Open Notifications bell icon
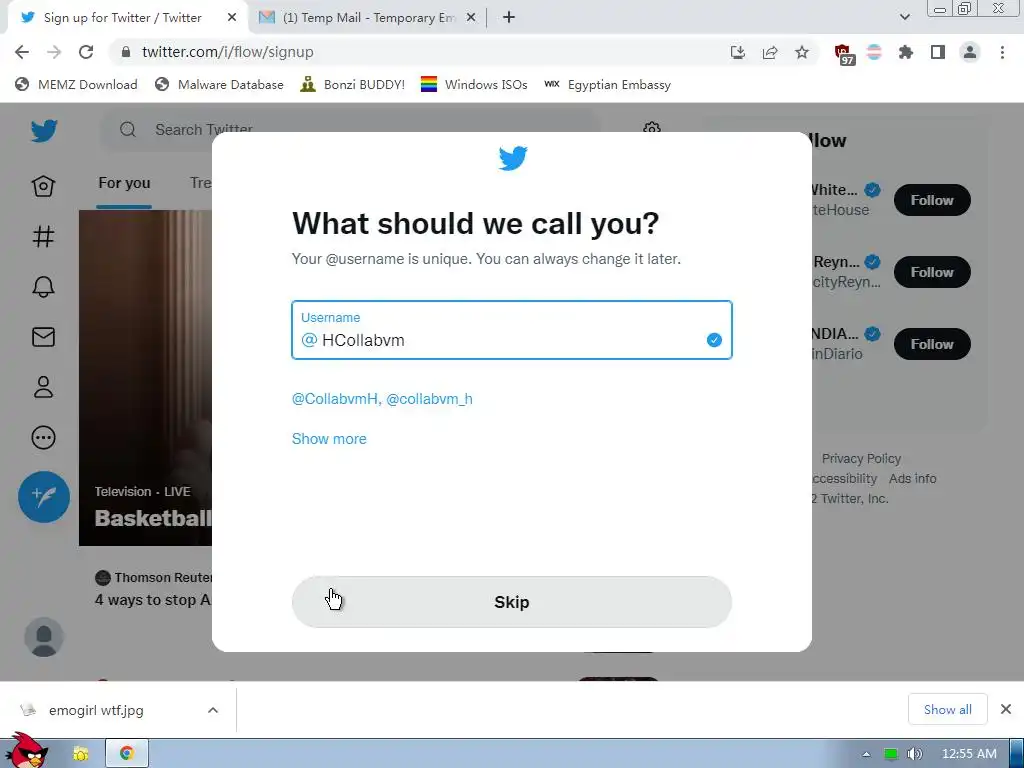 pos(43,287)
